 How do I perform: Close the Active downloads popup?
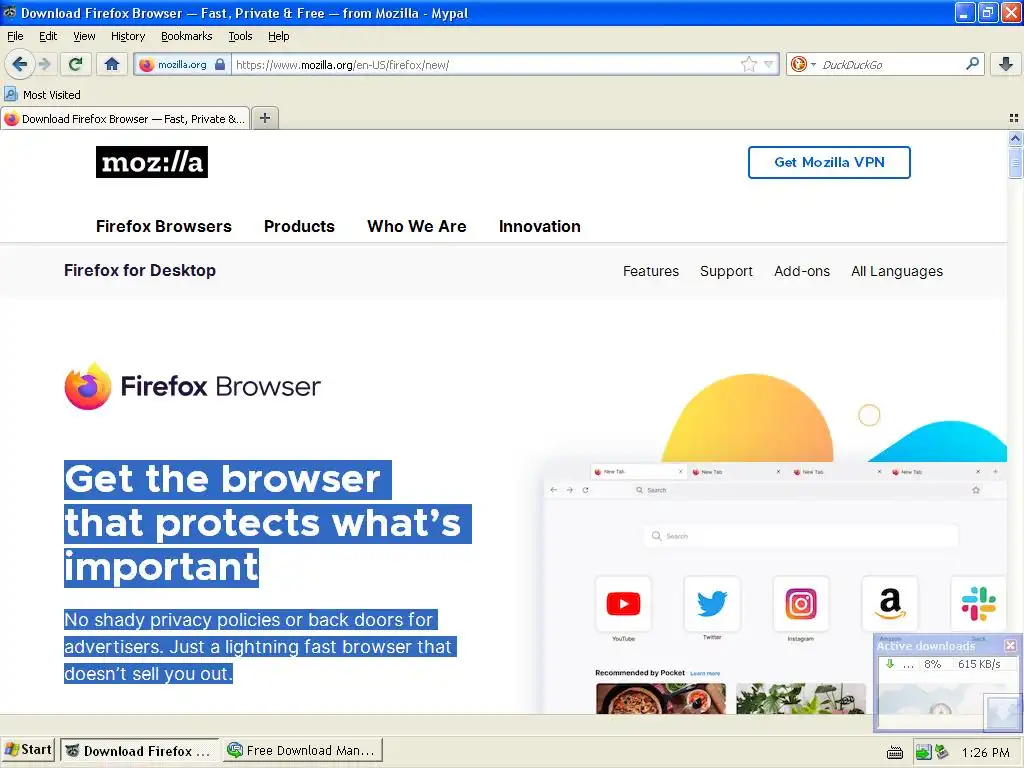pyautogui.click(x=1010, y=645)
